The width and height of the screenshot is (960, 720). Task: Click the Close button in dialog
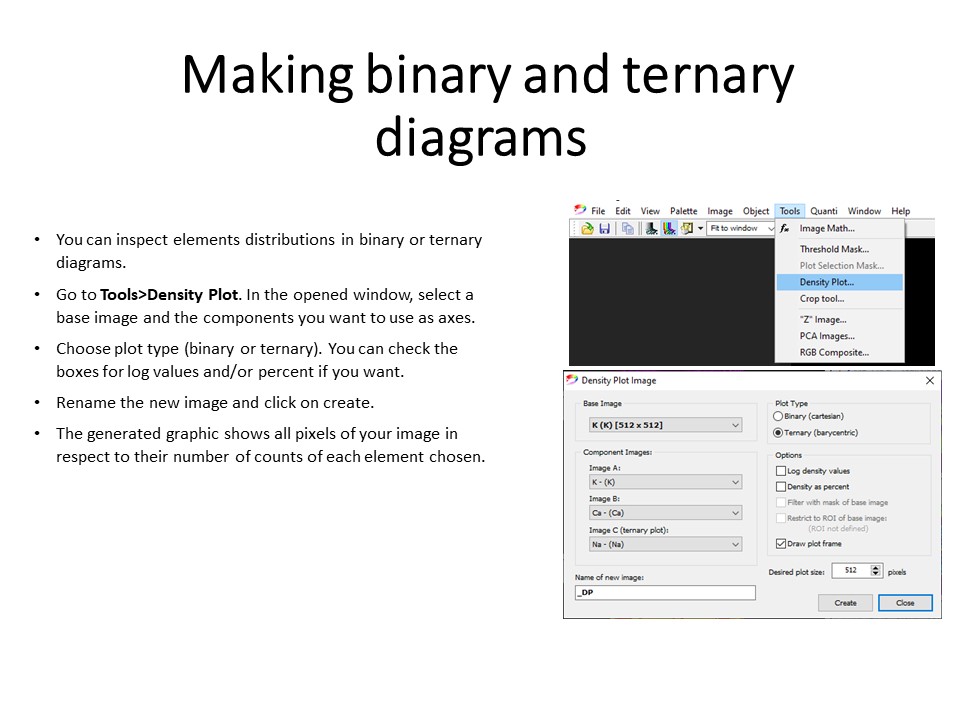[904, 603]
